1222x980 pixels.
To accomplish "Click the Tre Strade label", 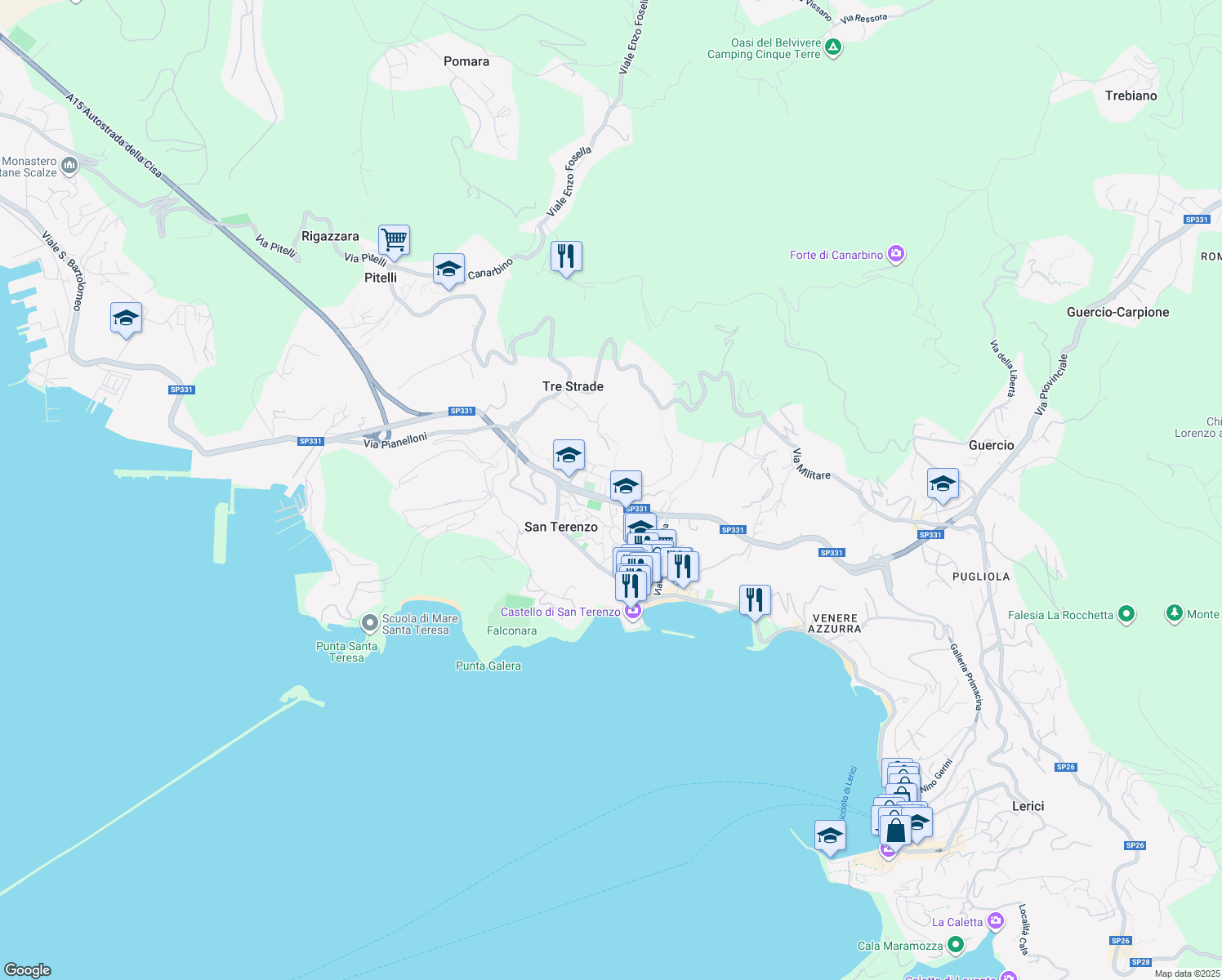I will pyautogui.click(x=573, y=386).
